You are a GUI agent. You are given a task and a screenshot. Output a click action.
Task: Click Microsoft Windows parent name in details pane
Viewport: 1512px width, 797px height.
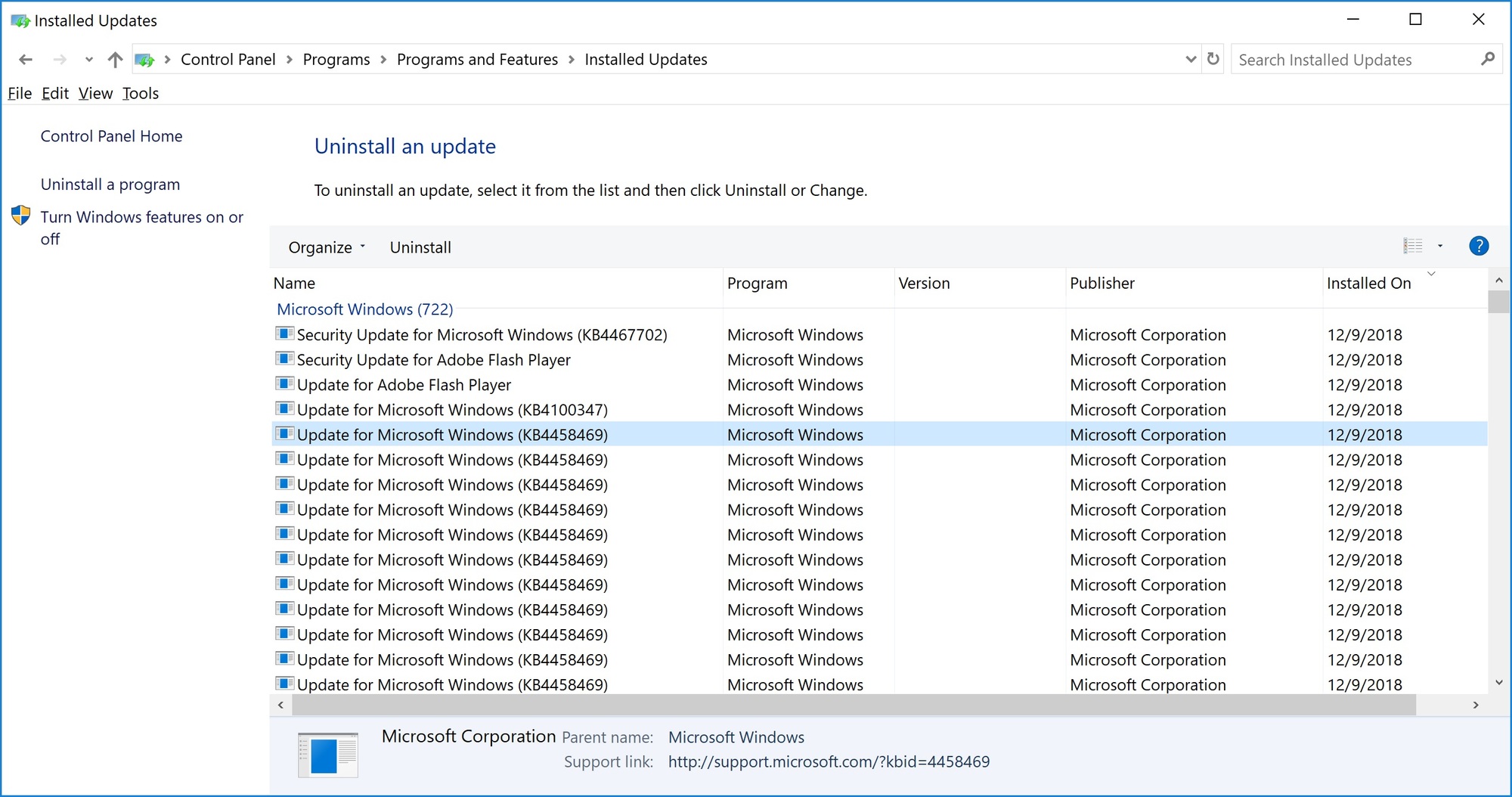click(x=736, y=737)
